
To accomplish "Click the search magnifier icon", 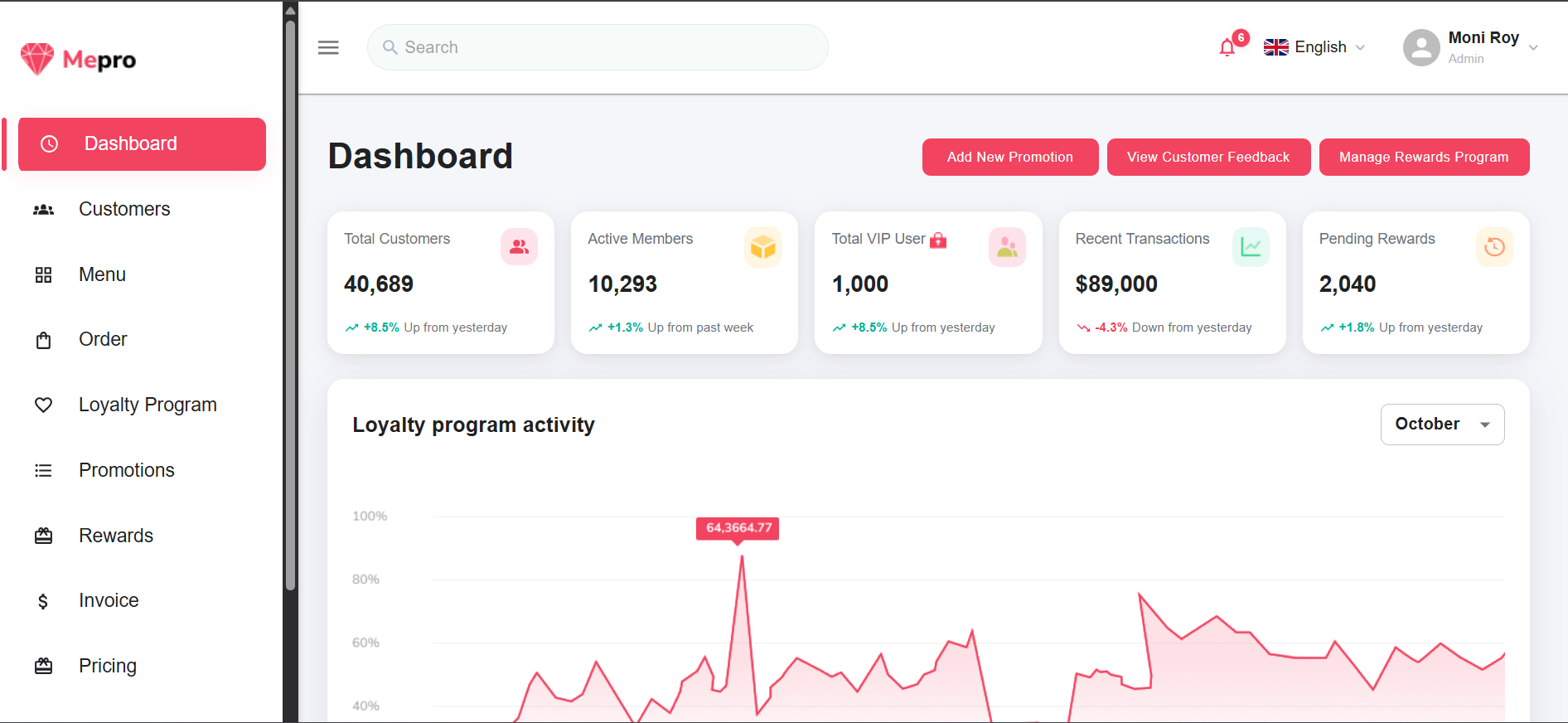I will tap(390, 47).
